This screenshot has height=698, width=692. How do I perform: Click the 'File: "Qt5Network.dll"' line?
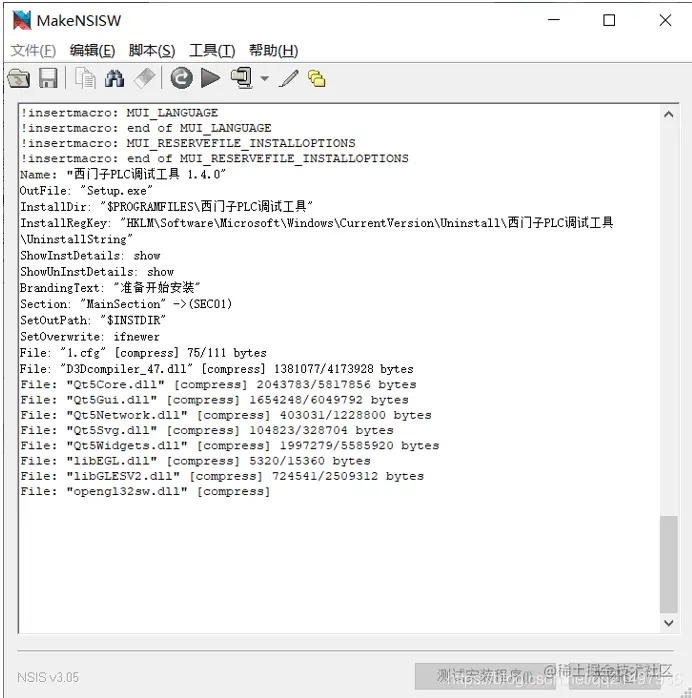click(x=226, y=415)
